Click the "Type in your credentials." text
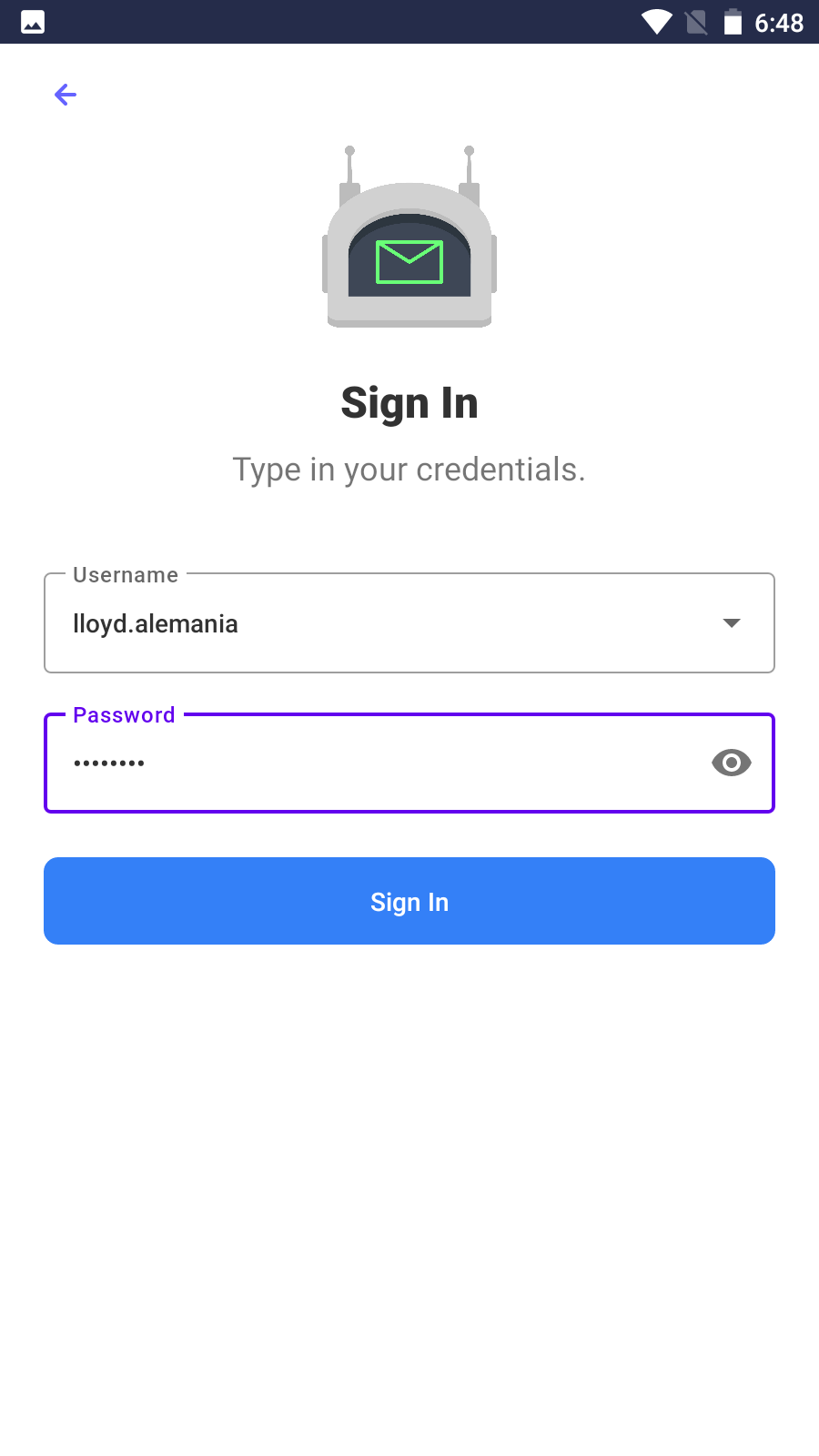Viewport: 819px width, 1456px height. pos(409,470)
